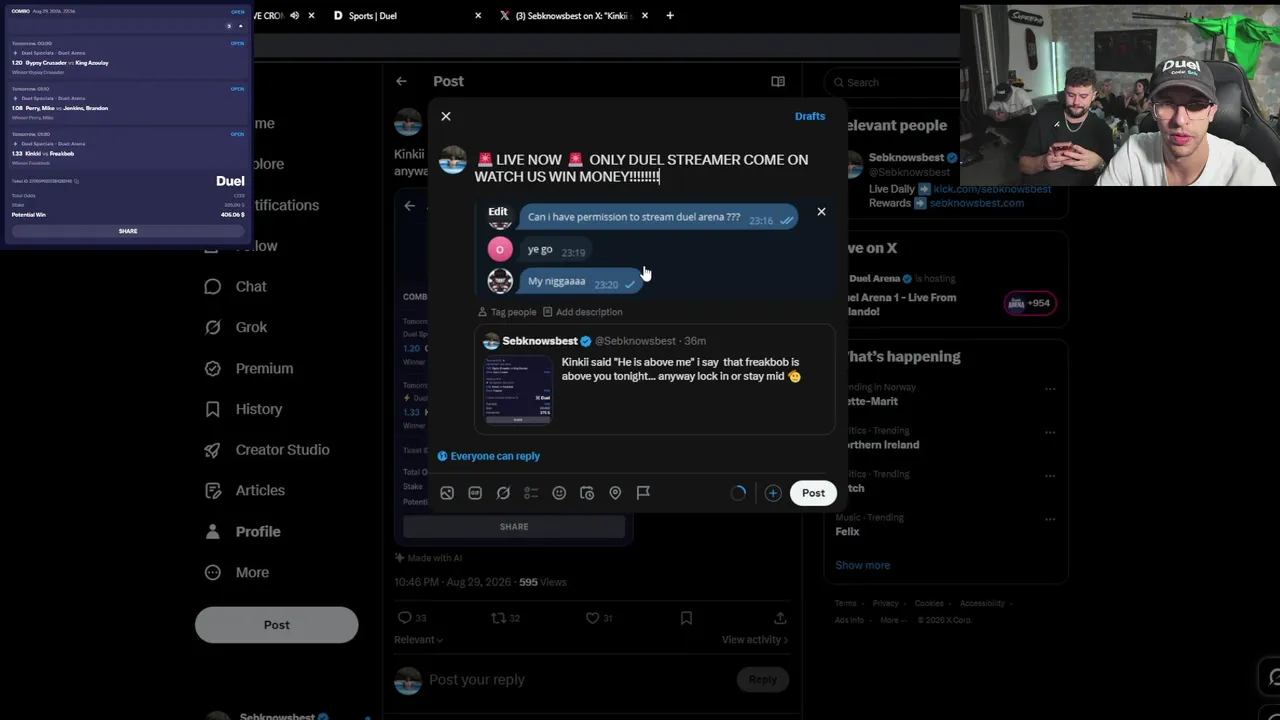This screenshot has width=1280, height=720.
Task: Share the post via share icon
Action: point(780,618)
